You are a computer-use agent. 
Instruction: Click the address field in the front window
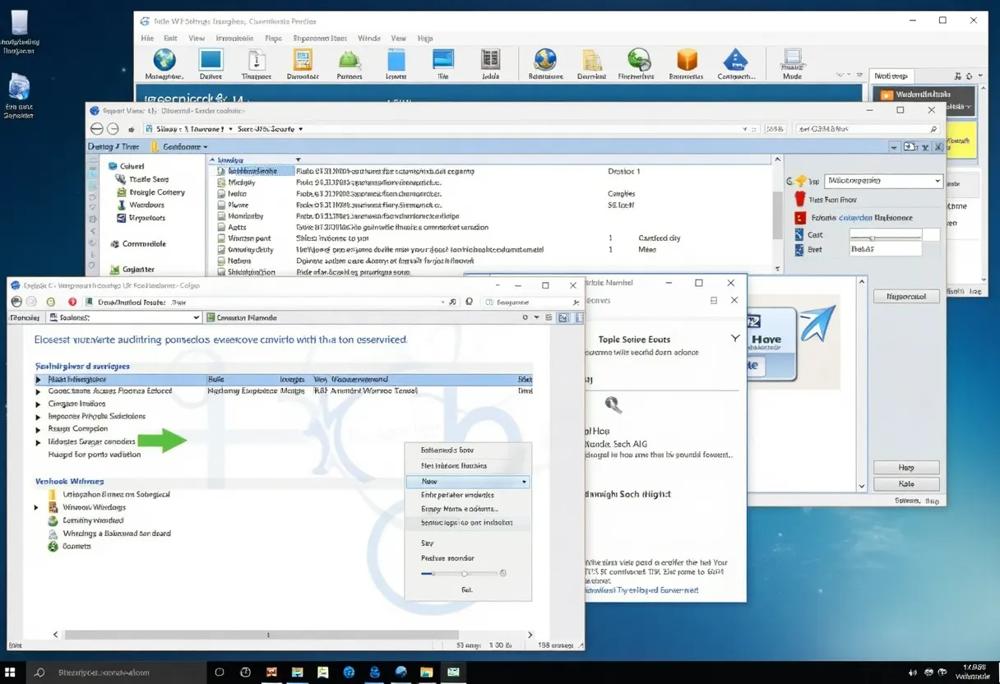[265, 302]
